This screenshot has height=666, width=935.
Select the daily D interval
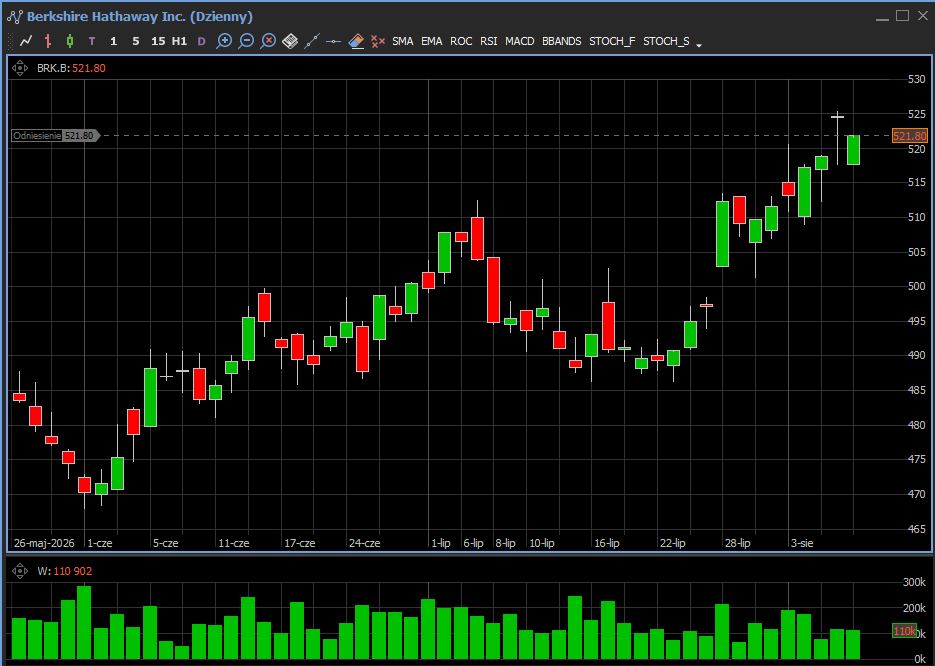click(x=202, y=41)
